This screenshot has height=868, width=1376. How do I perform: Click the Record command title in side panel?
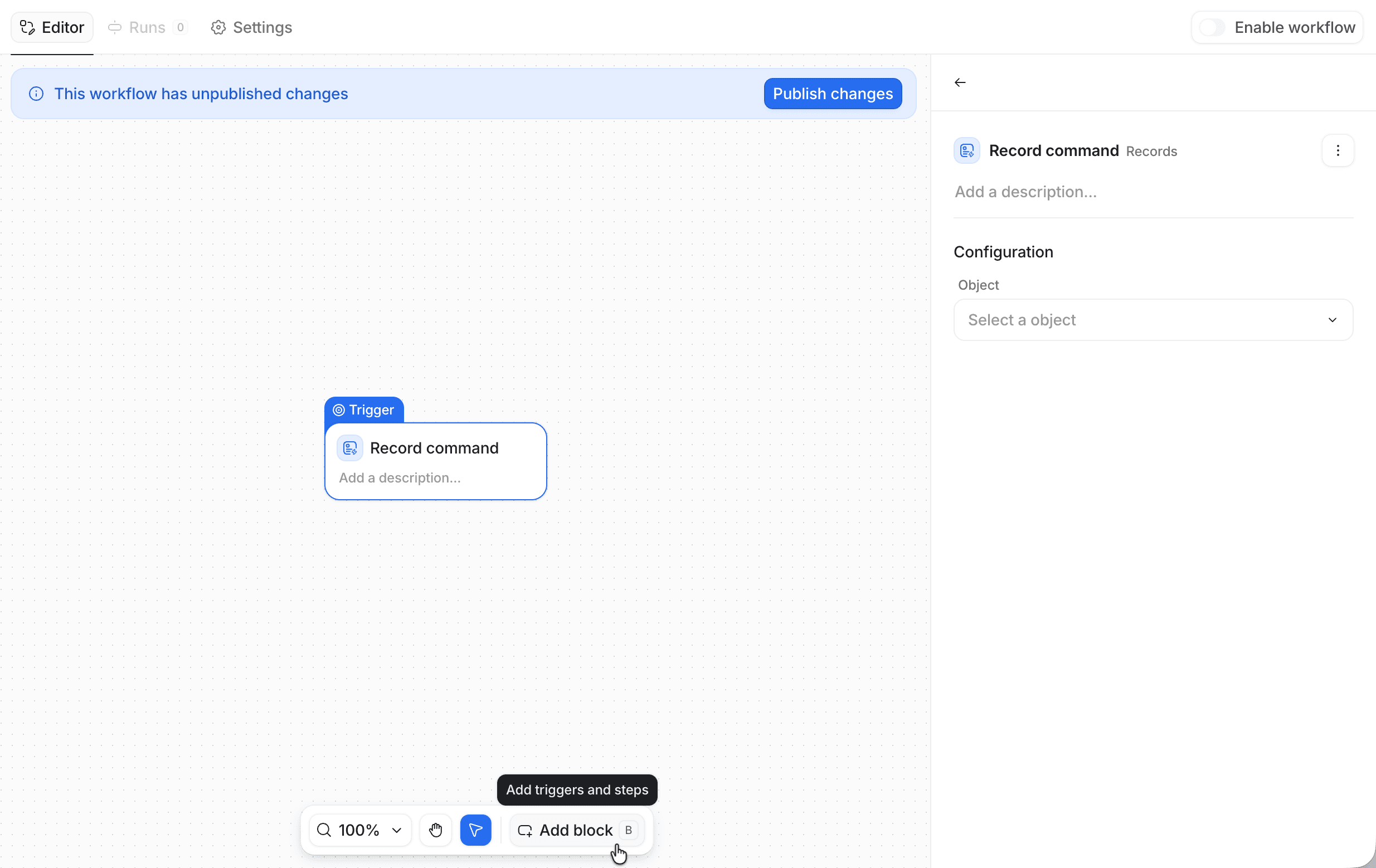[1054, 151]
